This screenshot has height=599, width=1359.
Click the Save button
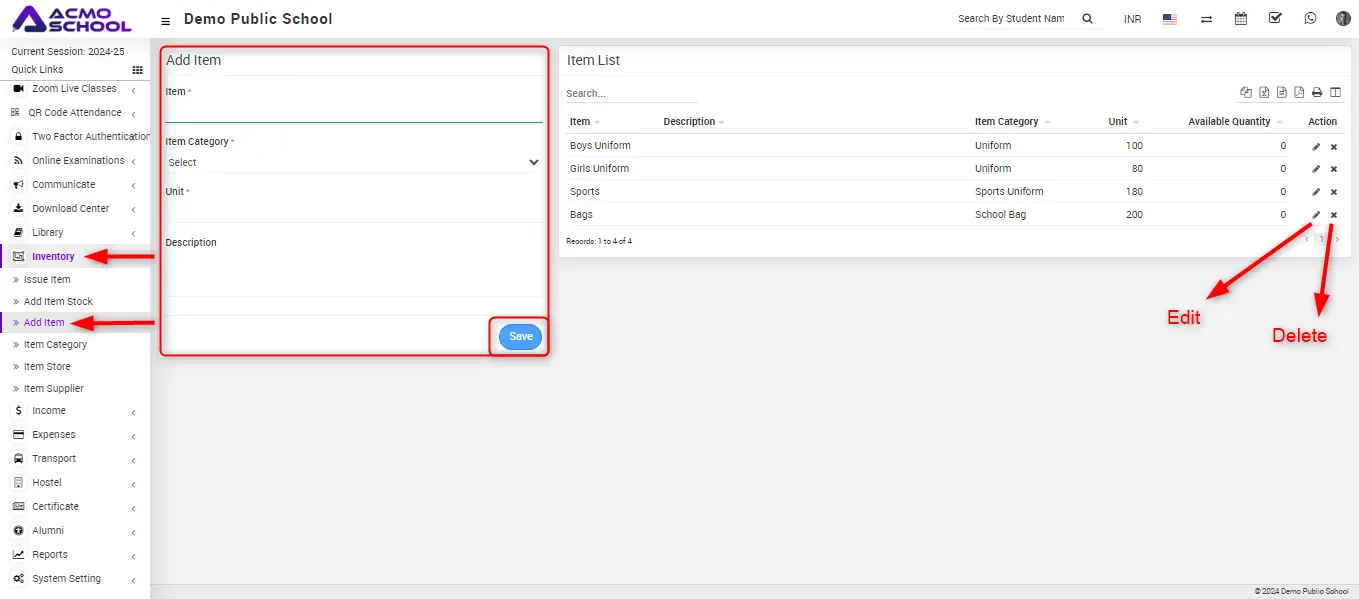coord(520,337)
